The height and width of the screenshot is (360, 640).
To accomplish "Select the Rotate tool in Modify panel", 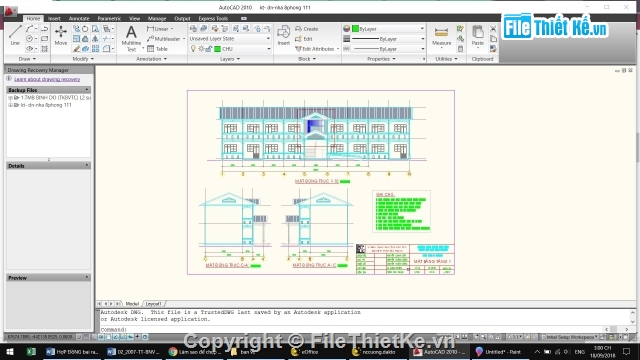I will (x=85, y=29).
